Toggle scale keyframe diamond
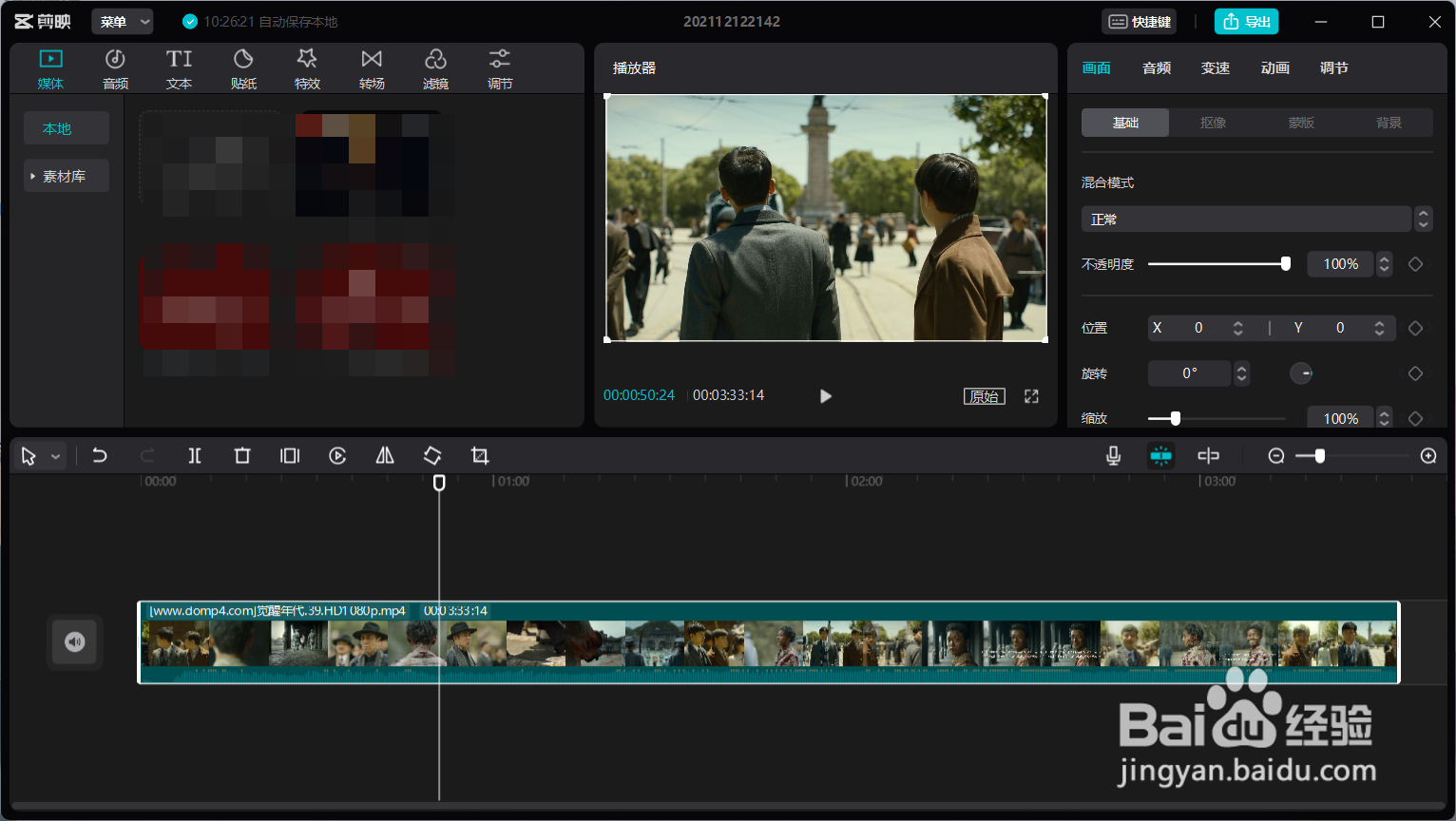This screenshot has width=1456, height=821. pyautogui.click(x=1415, y=418)
